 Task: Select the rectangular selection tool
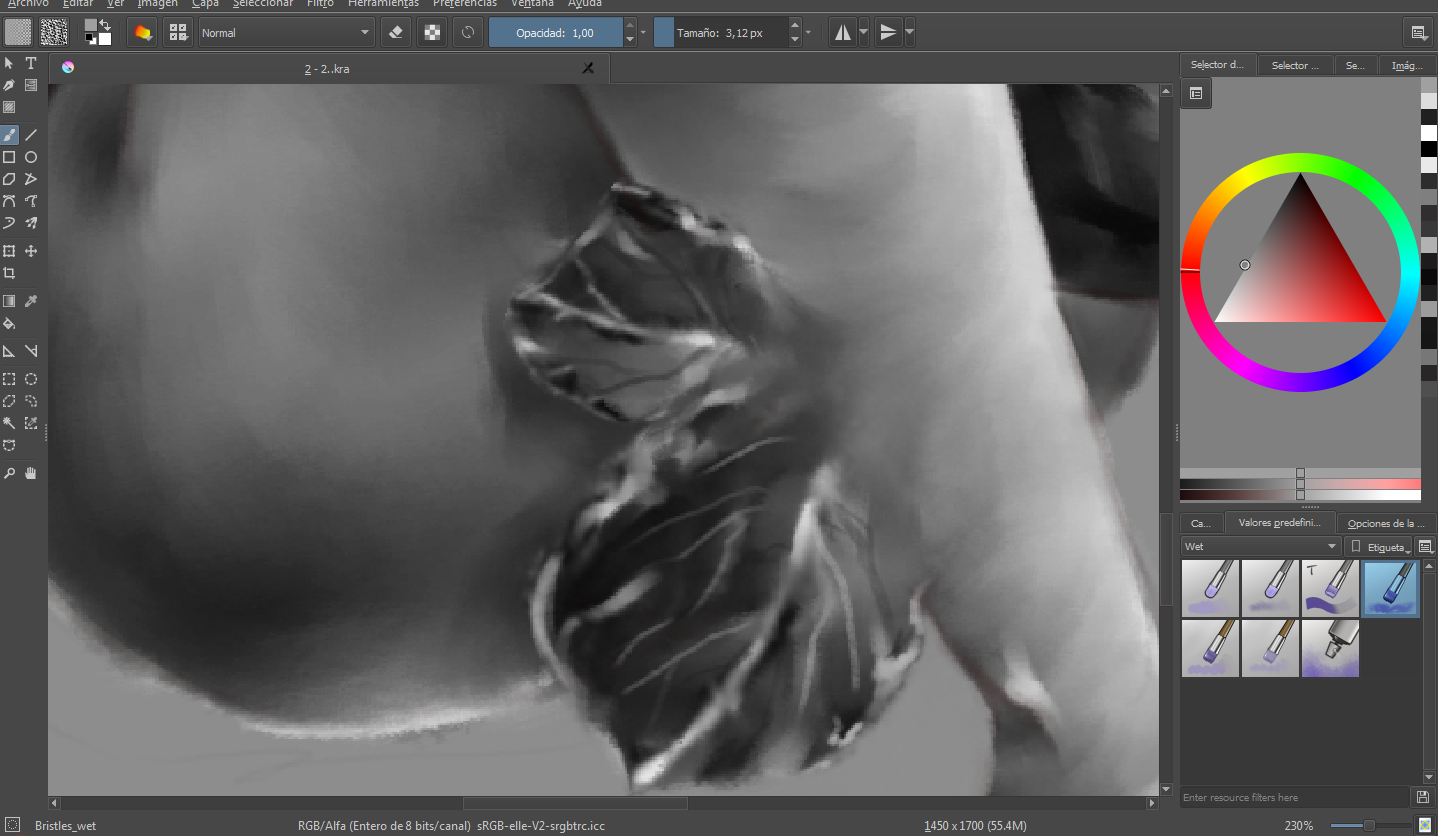[x=9, y=379]
